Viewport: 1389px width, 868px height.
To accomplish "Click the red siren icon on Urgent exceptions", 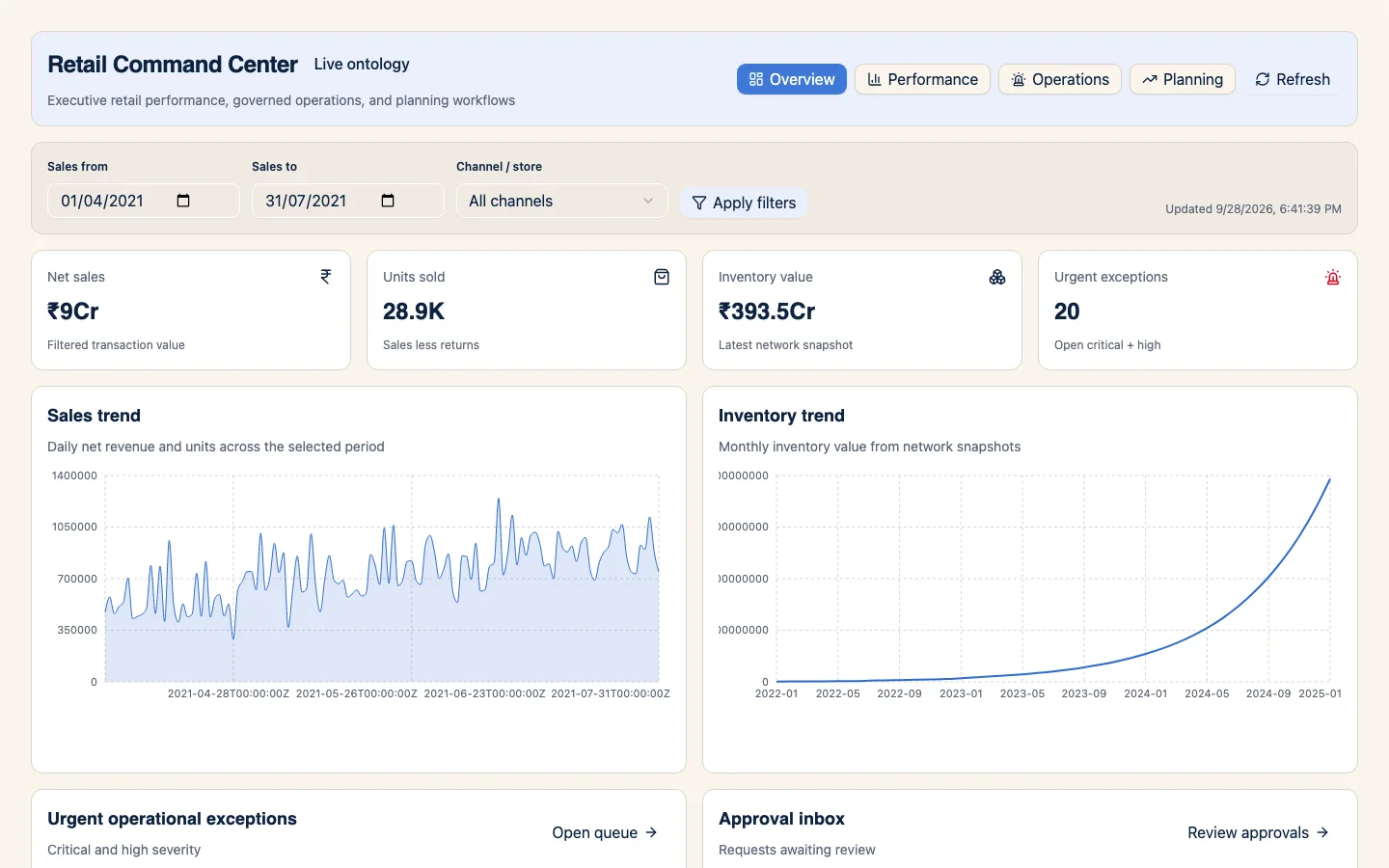I will [x=1333, y=277].
